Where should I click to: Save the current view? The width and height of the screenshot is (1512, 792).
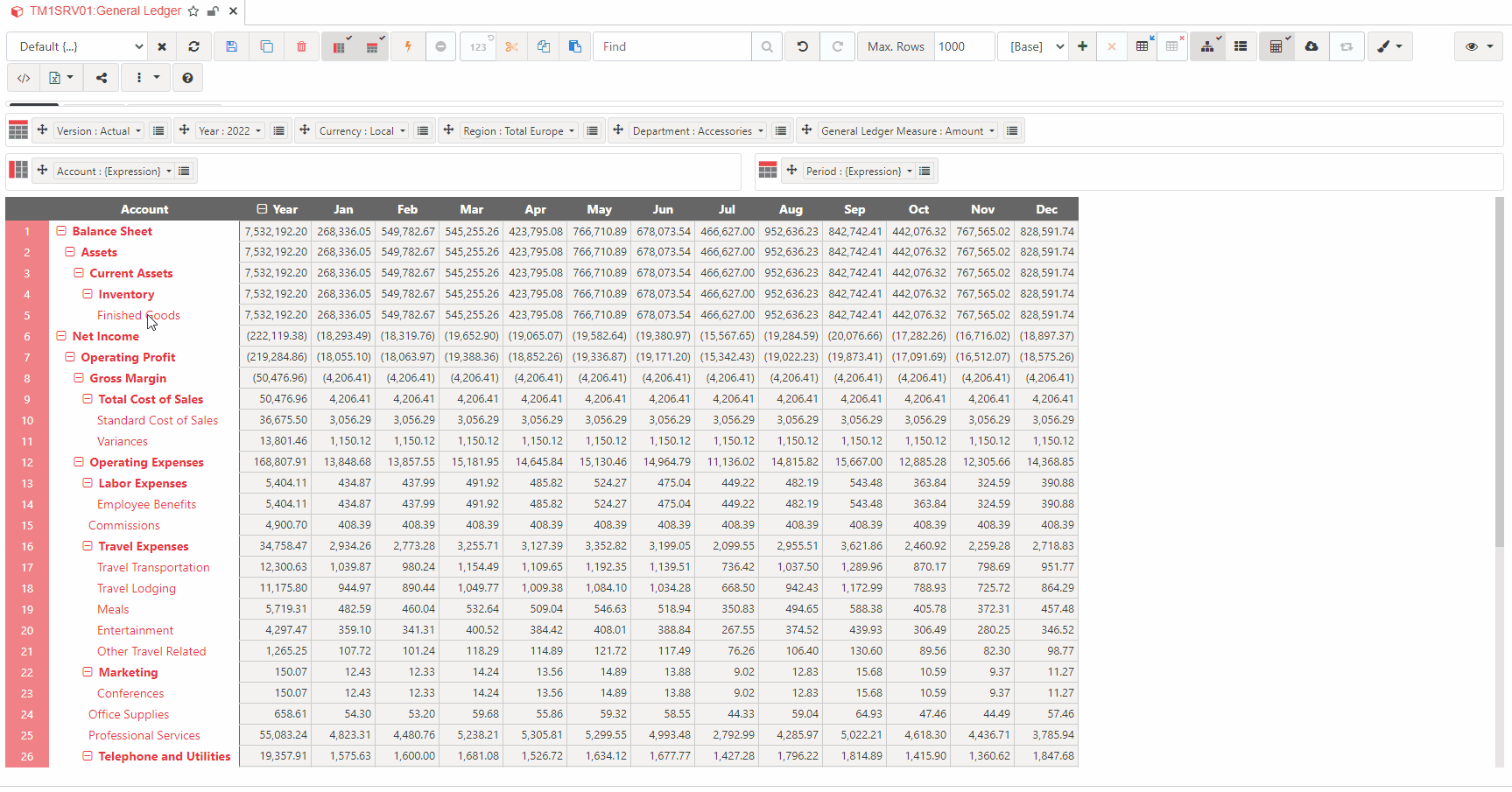coord(232,46)
